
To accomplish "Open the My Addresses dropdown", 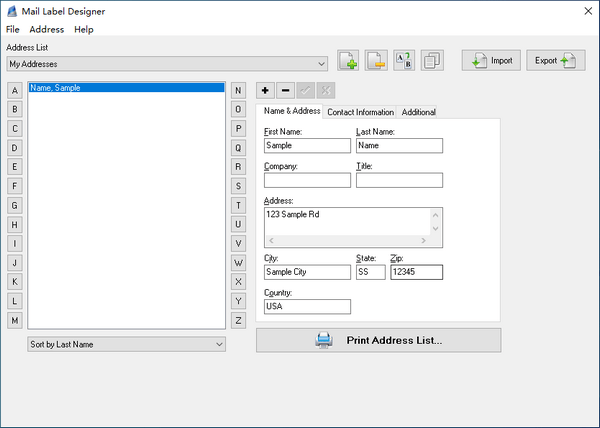I will (x=166, y=64).
